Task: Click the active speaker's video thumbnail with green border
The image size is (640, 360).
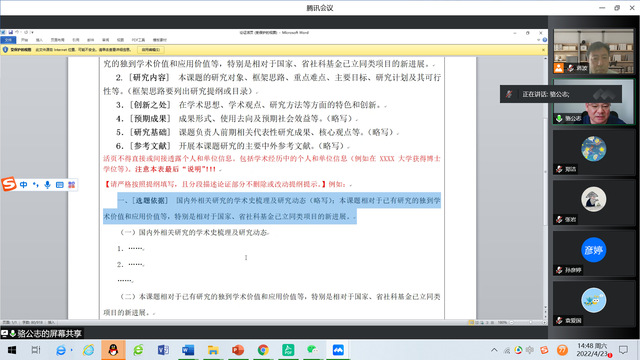Action: click(593, 102)
